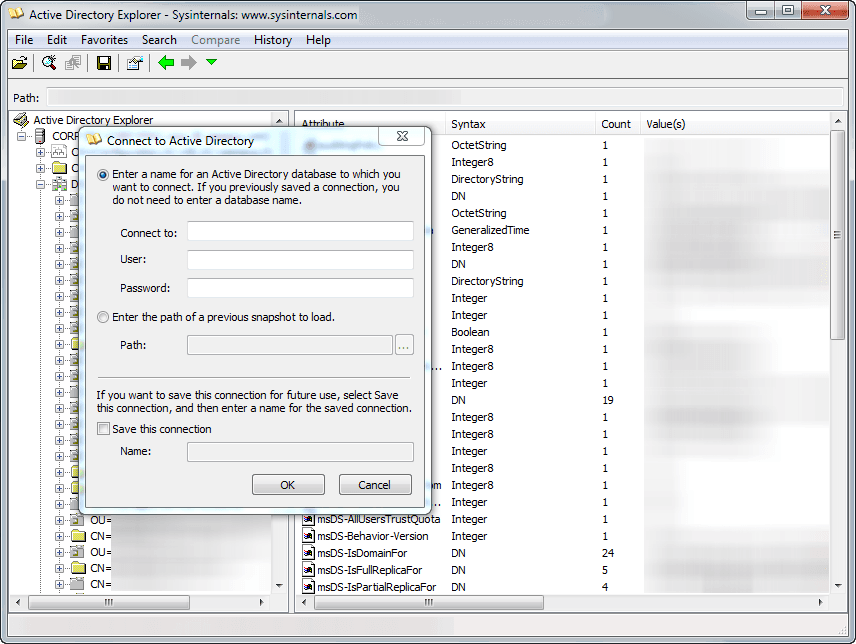Image resolution: width=856 pixels, height=644 pixels.
Task: Open the object Properties toolbar icon
Action: coord(134,62)
